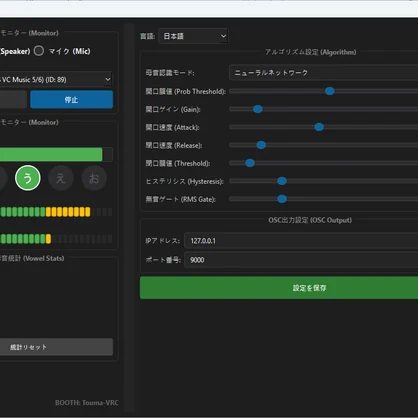Click the BOOTH: Touma-VRC text
Image resolution: width=418 pixels, height=418 pixels.
coord(87,403)
